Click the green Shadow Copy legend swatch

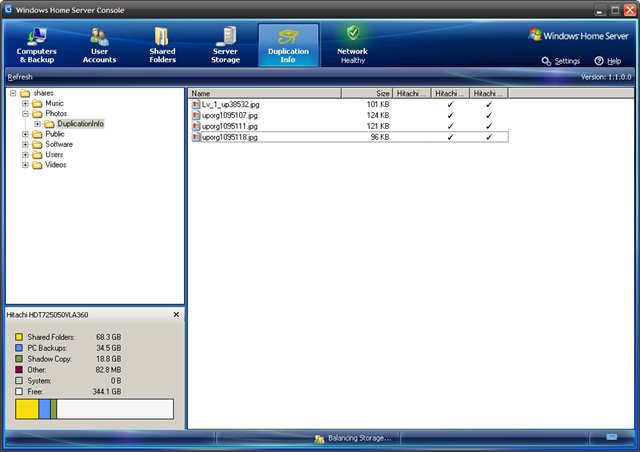pos(19,358)
